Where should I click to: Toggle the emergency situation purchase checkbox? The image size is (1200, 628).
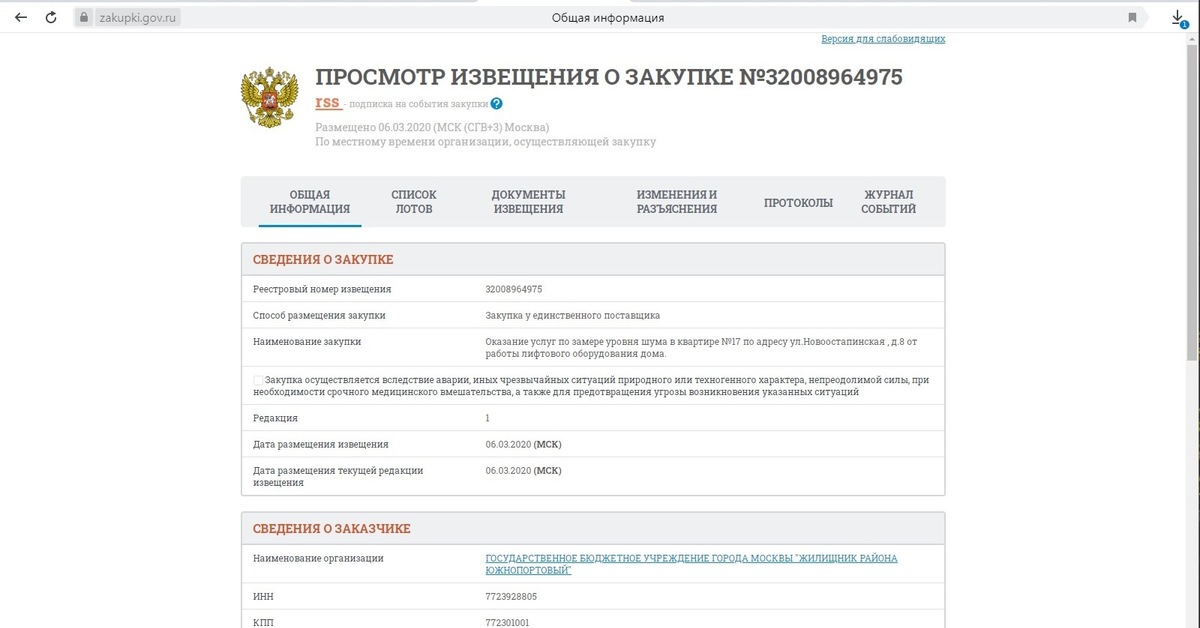[x=259, y=380]
